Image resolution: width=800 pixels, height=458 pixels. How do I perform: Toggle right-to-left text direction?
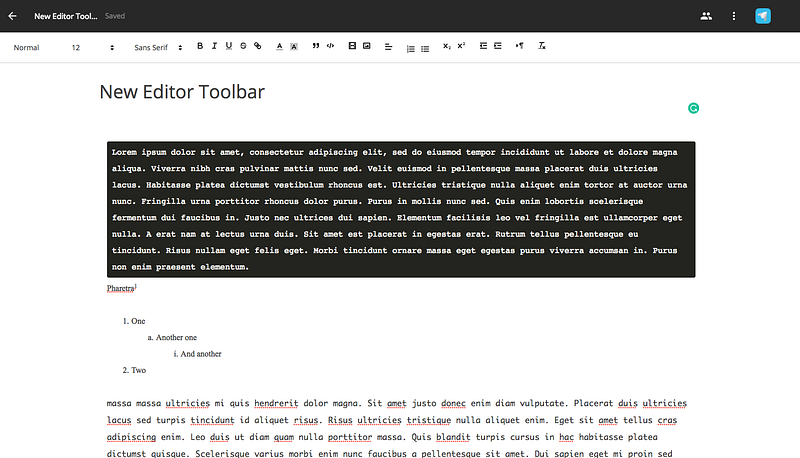tap(519, 46)
